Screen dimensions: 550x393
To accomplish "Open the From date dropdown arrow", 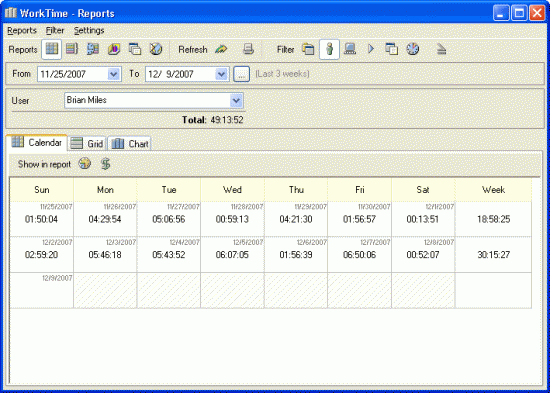I will (x=114, y=74).
